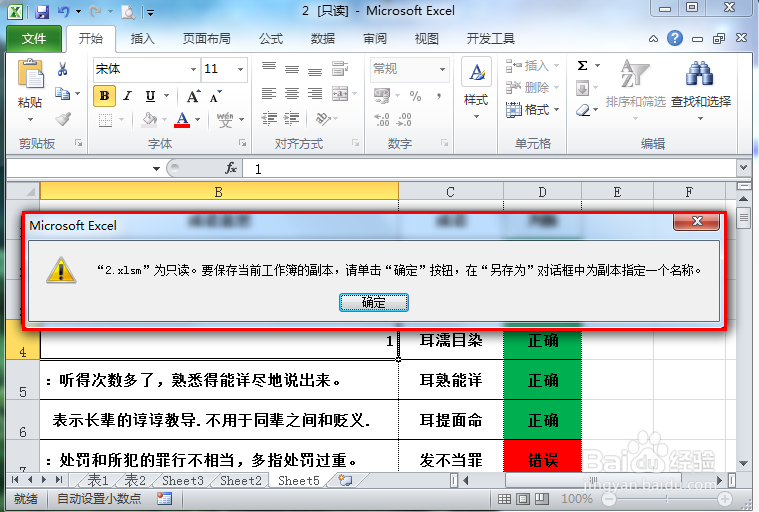Click the Merge and Center icon

point(340,93)
